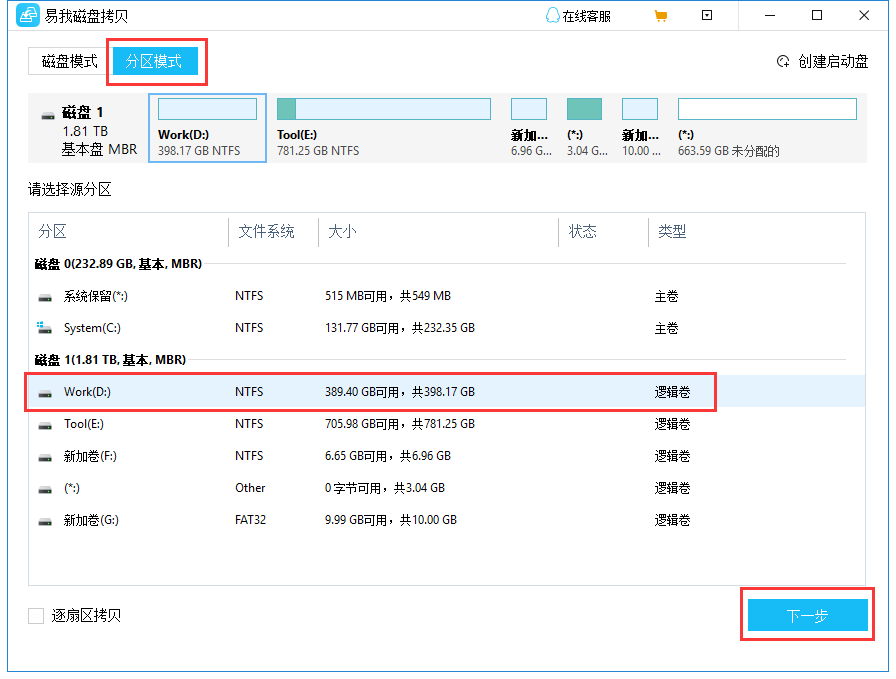Click the drive icon beside 系统保留(*:)
This screenshot has height=679, width=896.
tap(44, 296)
